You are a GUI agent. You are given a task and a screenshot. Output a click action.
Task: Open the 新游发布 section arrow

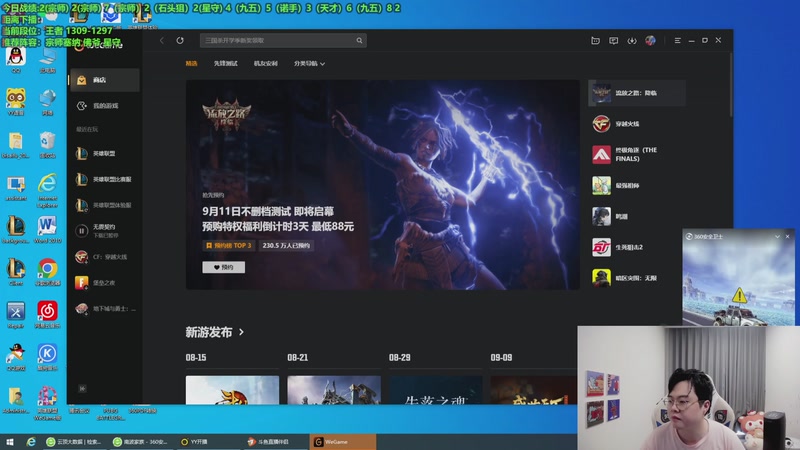pos(241,332)
